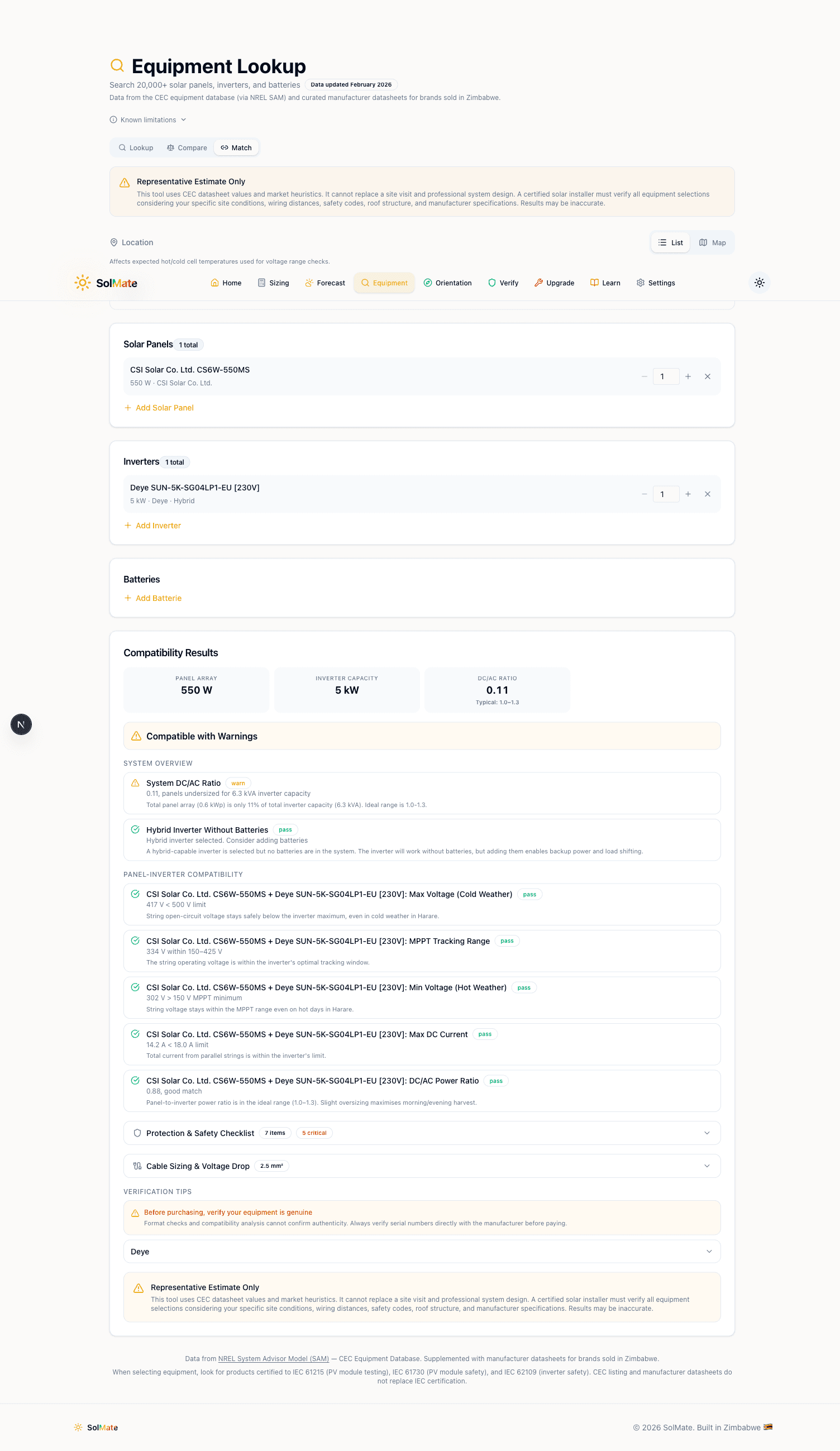
Task: Click the DC/AC Ratio 0.11 value
Action: [x=498, y=690]
